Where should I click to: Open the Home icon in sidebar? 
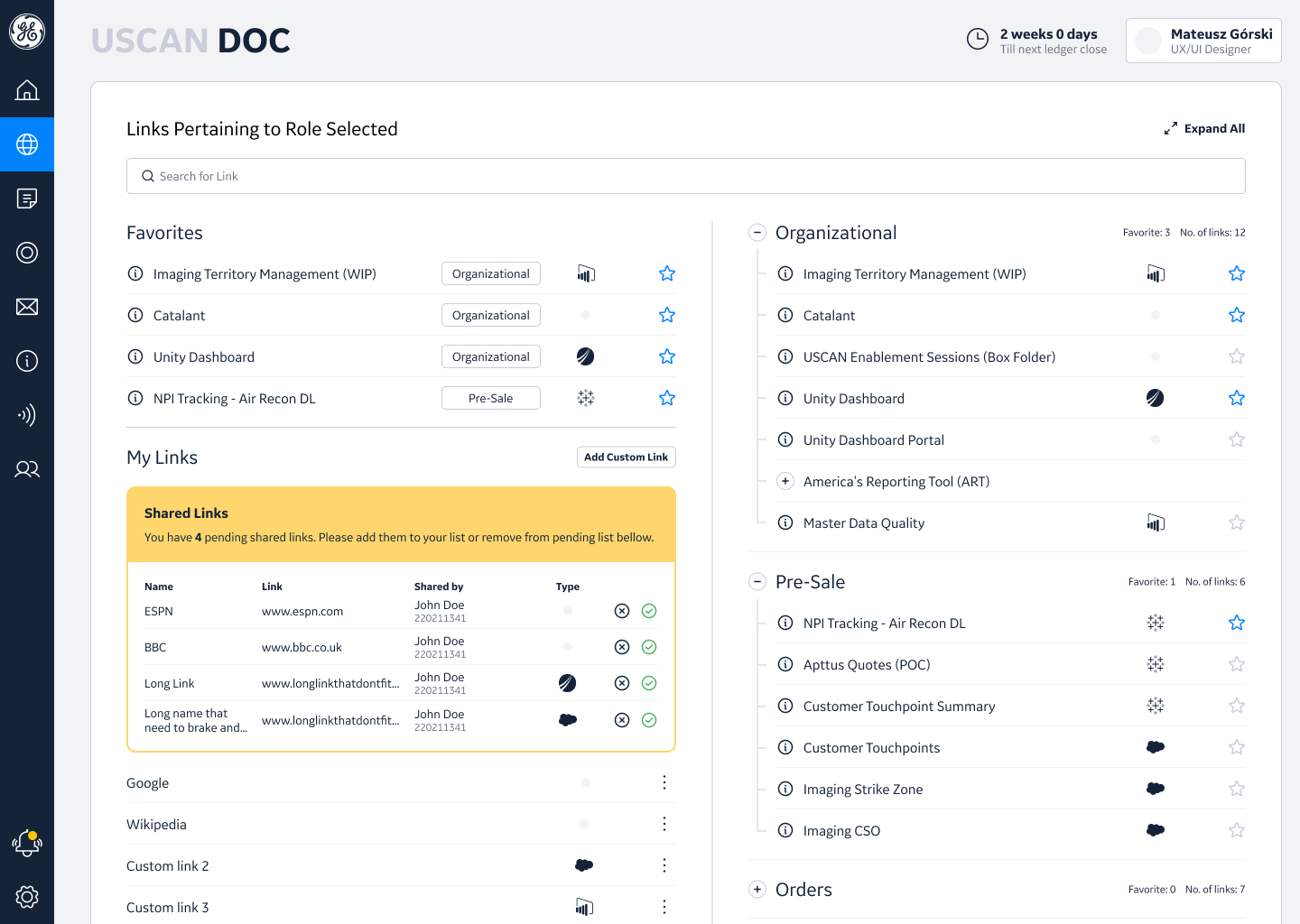(27, 90)
